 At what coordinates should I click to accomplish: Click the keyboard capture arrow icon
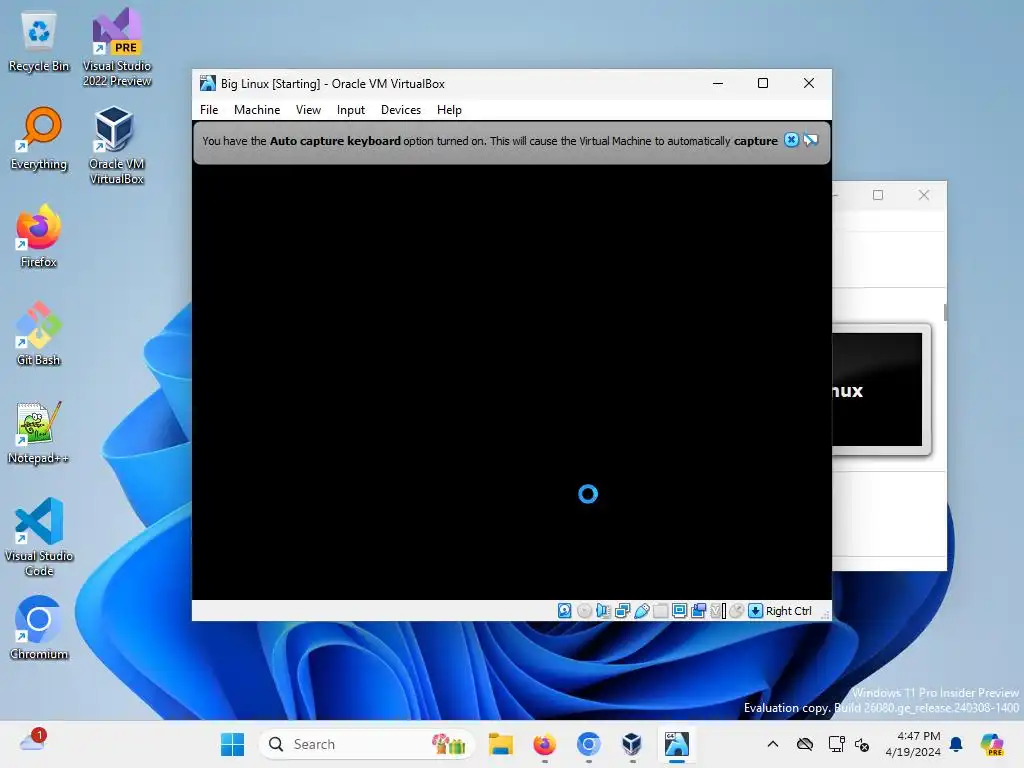pyautogui.click(x=755, y=611)
